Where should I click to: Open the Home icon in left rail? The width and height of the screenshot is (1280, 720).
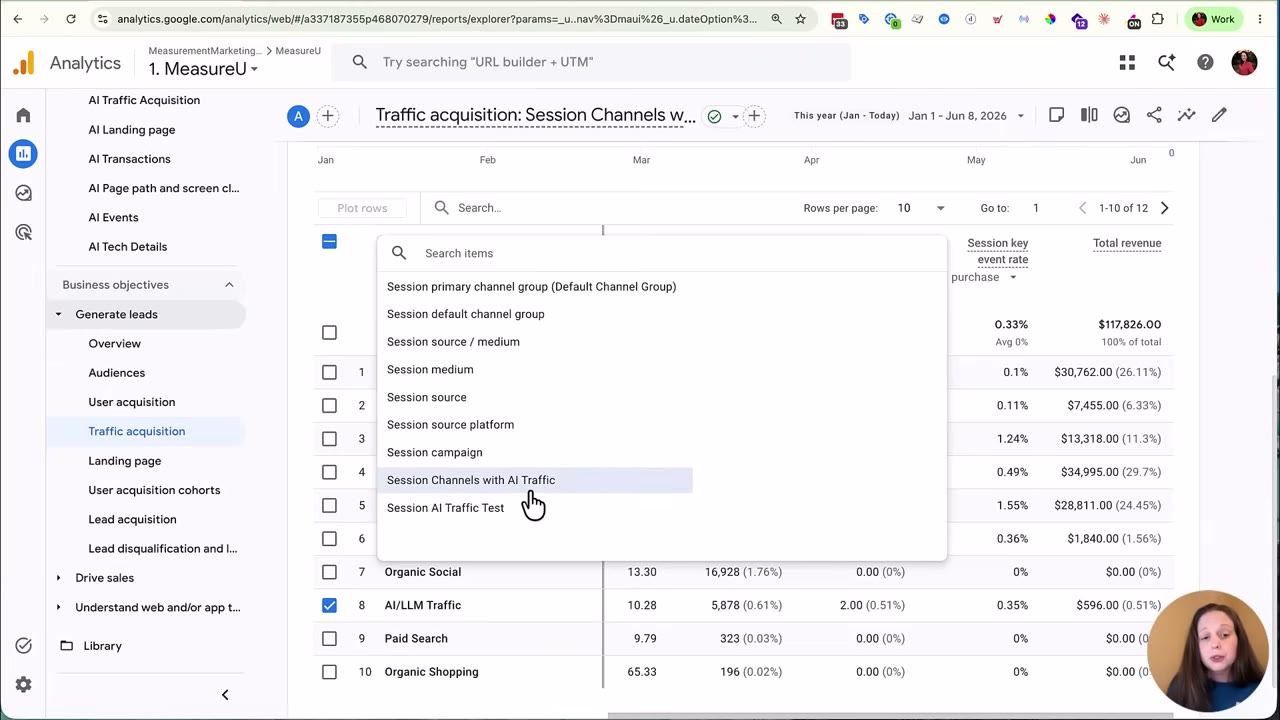(23, 115)
